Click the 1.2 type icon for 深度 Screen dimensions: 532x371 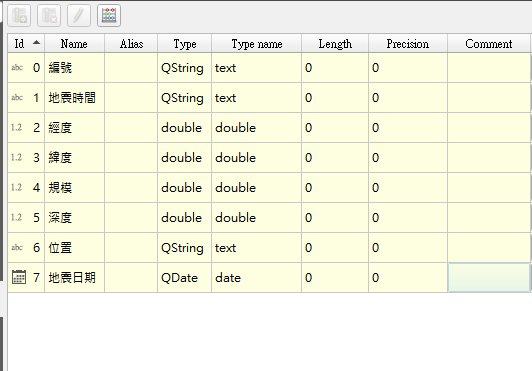click(16, 217)
